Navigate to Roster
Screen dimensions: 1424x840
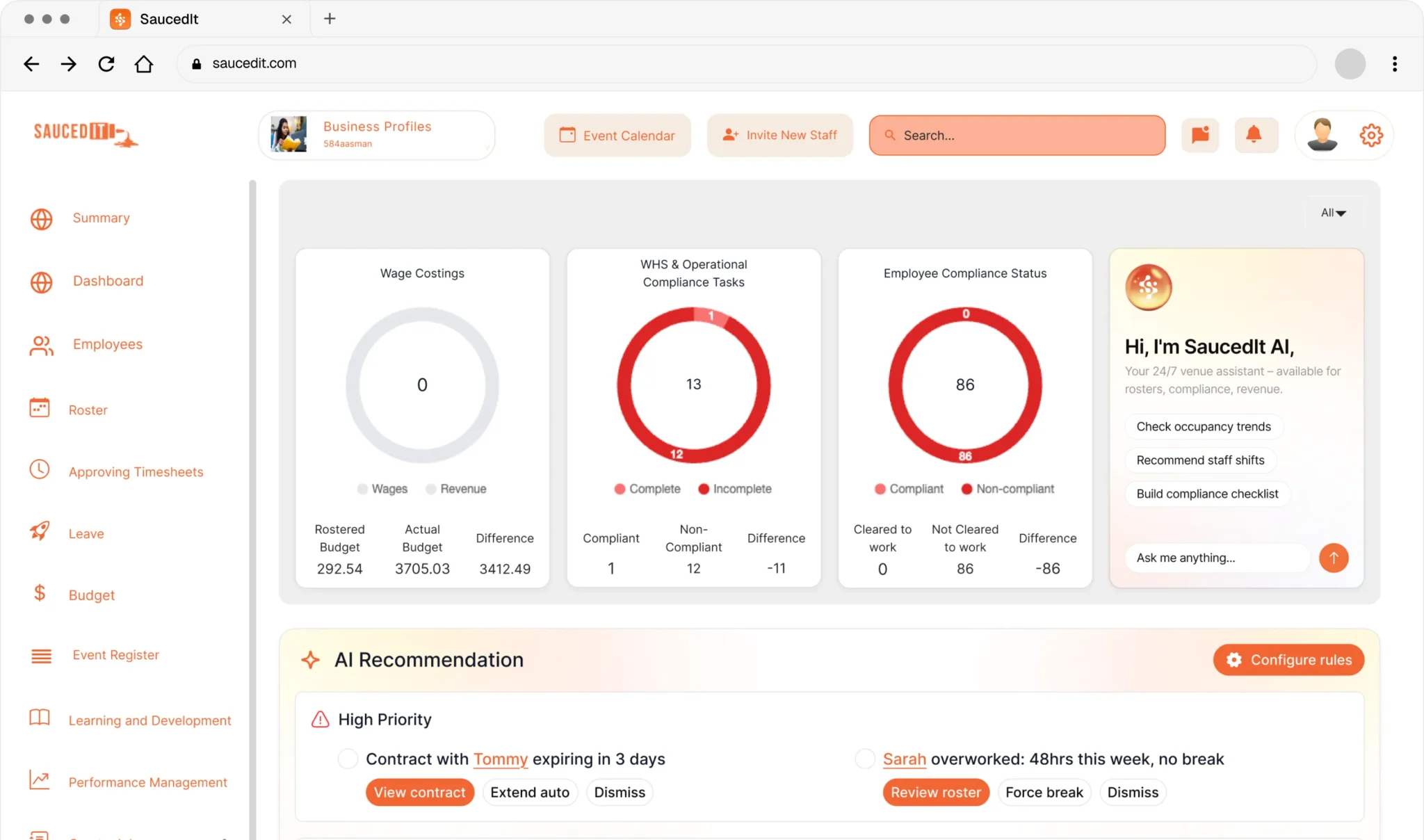[88, 410]
